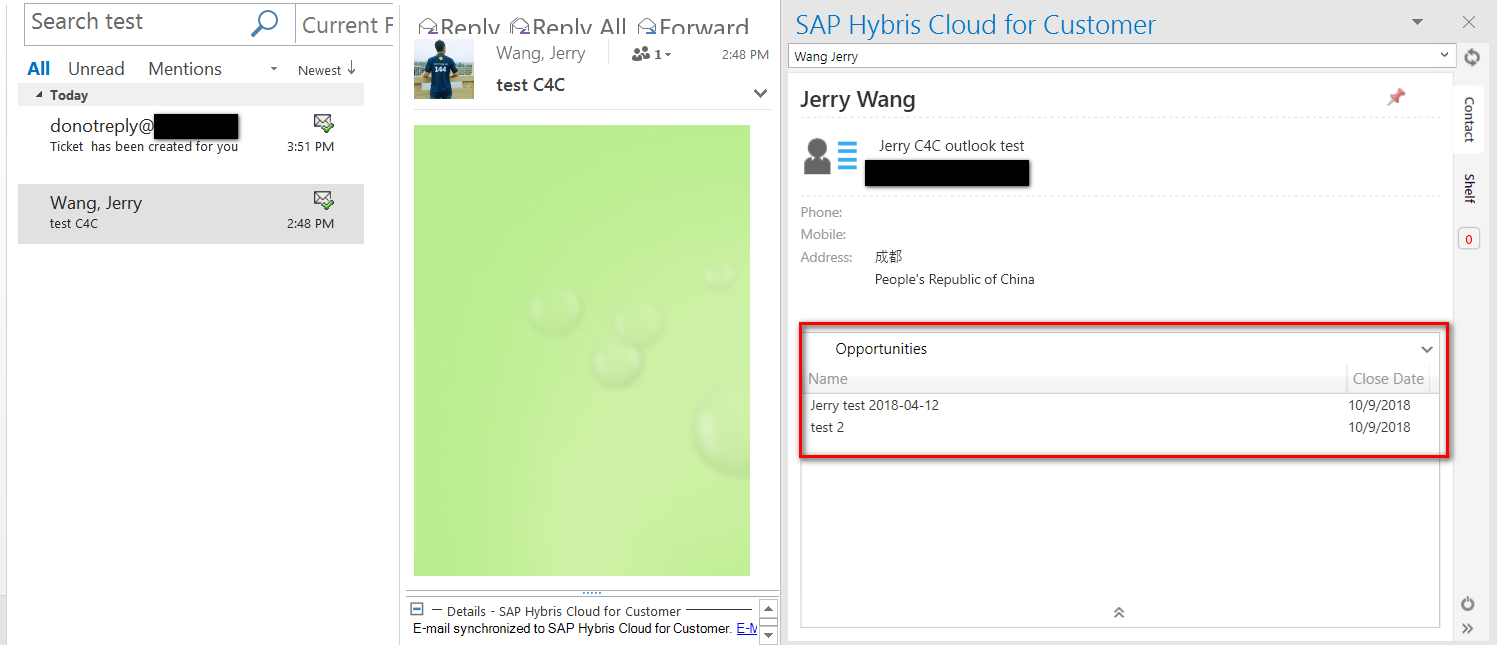Open the Wang Jerry contact combo box
Viewport: 1497px width, 645px height.
(x=1121, y=56)
